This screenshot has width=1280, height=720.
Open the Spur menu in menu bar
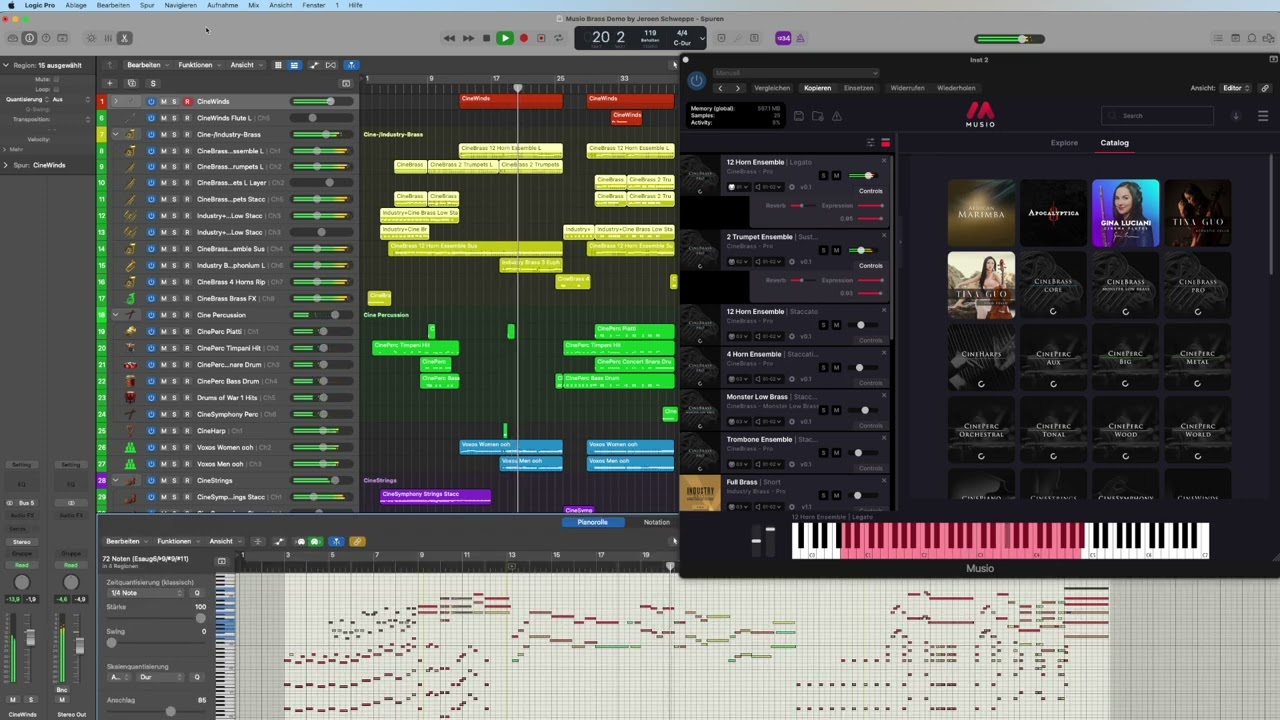coord(147,5)
